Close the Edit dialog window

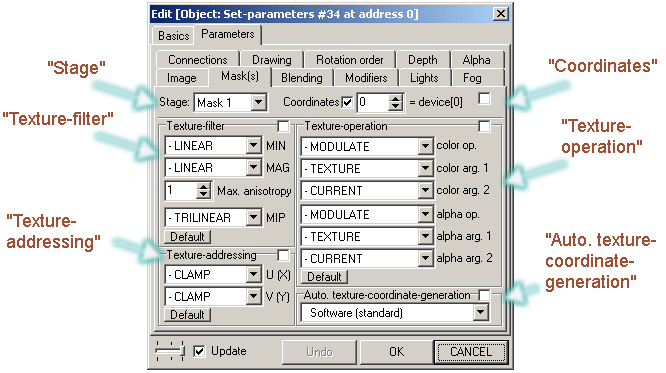click(501, 14)
